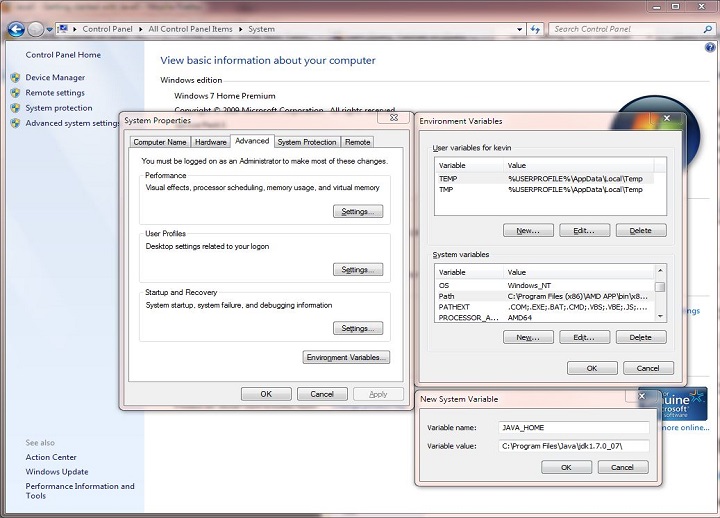This screenshot has height=518, width=720.
Task: Click OK in Environment Variables dialog
Action: [x=592, y=368]
